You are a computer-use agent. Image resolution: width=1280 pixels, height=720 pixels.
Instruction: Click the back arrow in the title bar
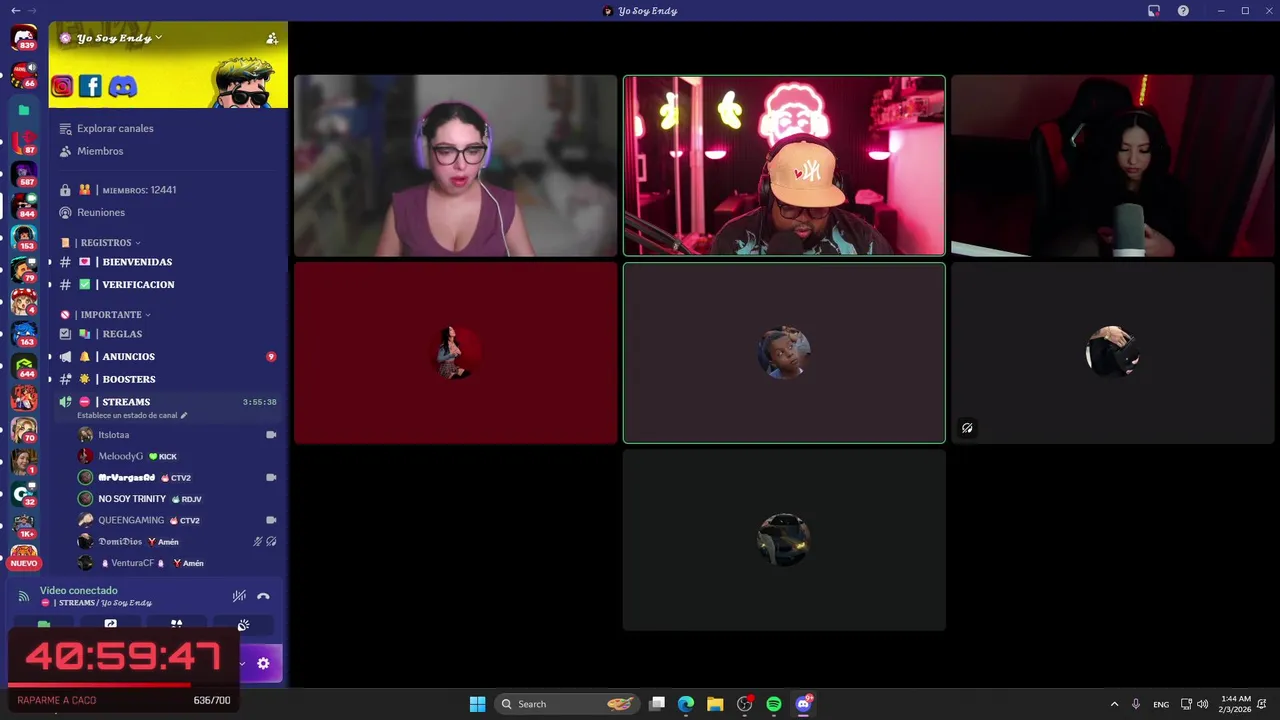[15, 11]
